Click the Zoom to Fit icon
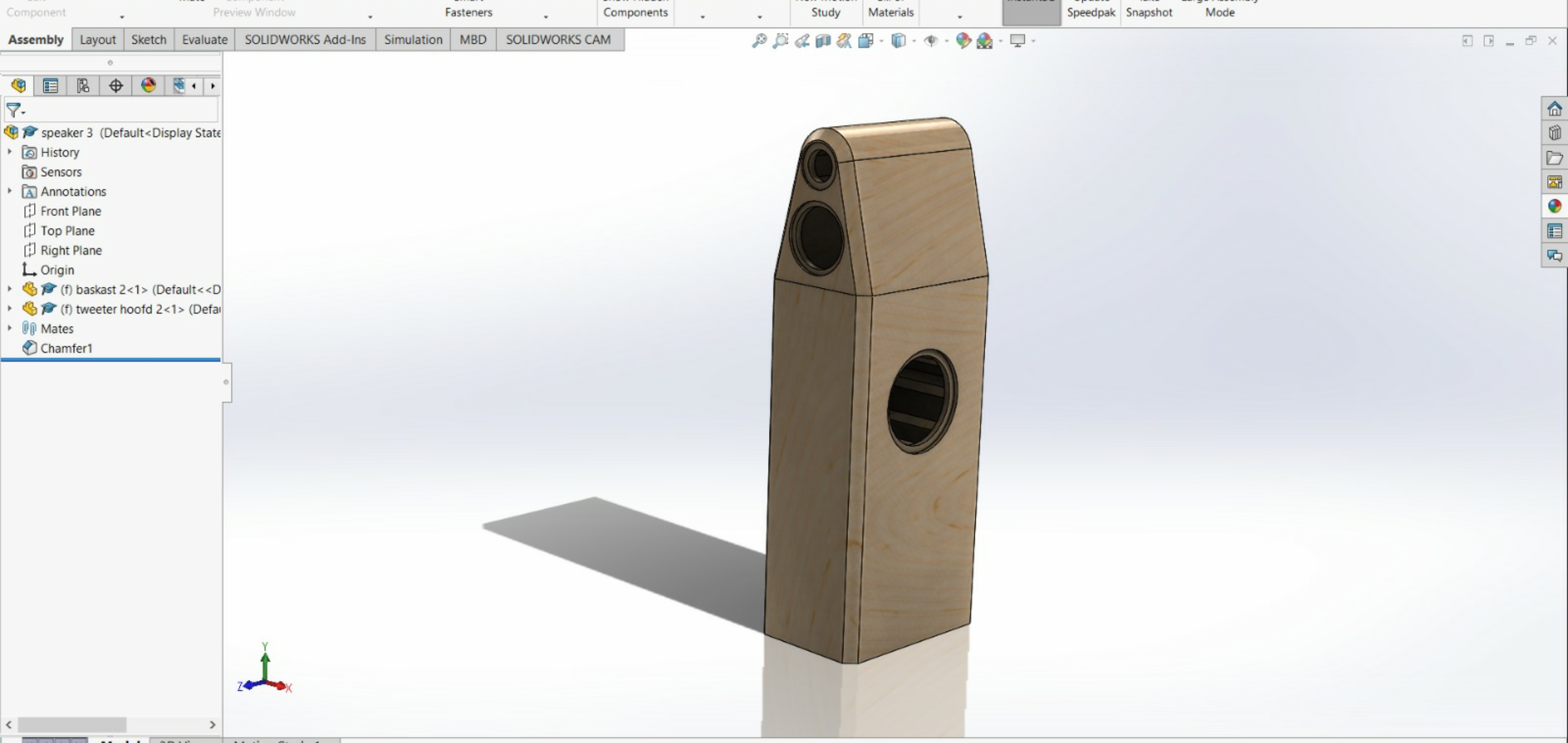1568x743 pixels. [759, 41]
